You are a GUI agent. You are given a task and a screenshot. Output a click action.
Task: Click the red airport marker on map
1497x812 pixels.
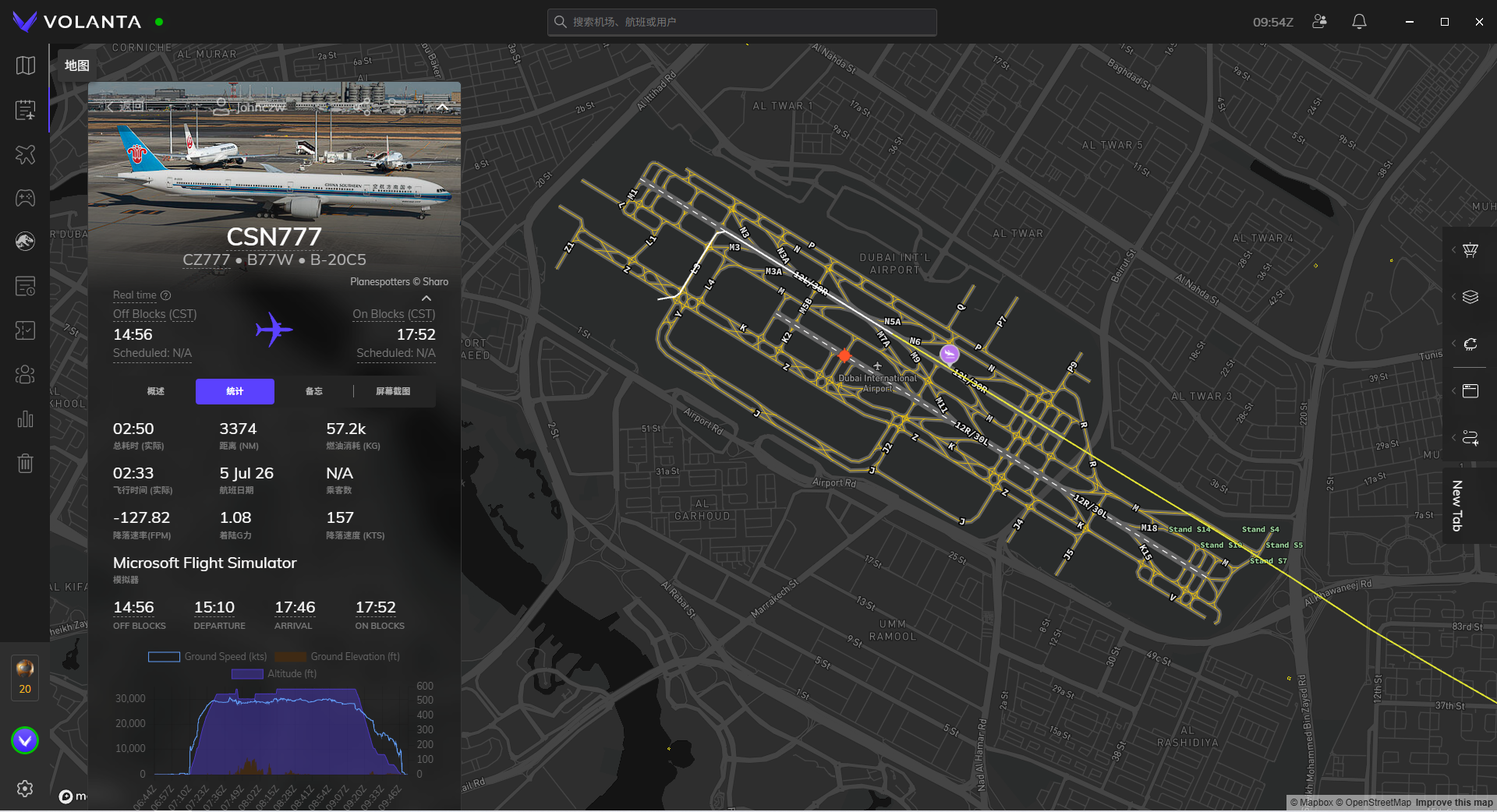coord(844,355)
